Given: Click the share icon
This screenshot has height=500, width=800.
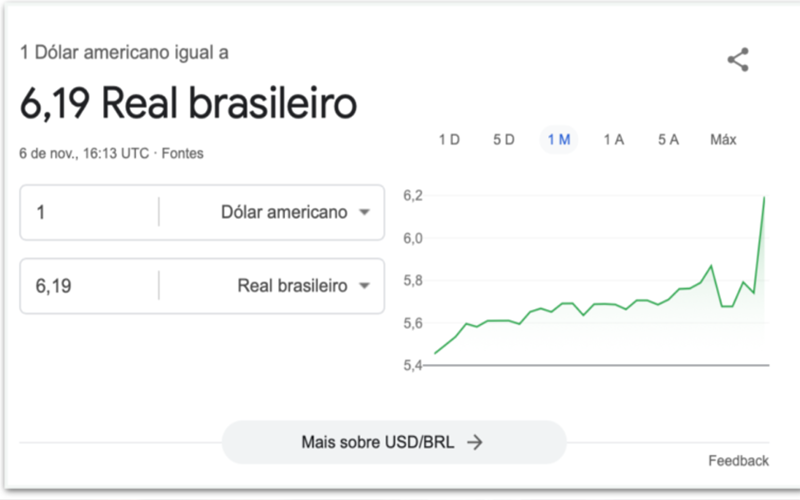Looking at the screenshot, I should [x=738, y=60].
